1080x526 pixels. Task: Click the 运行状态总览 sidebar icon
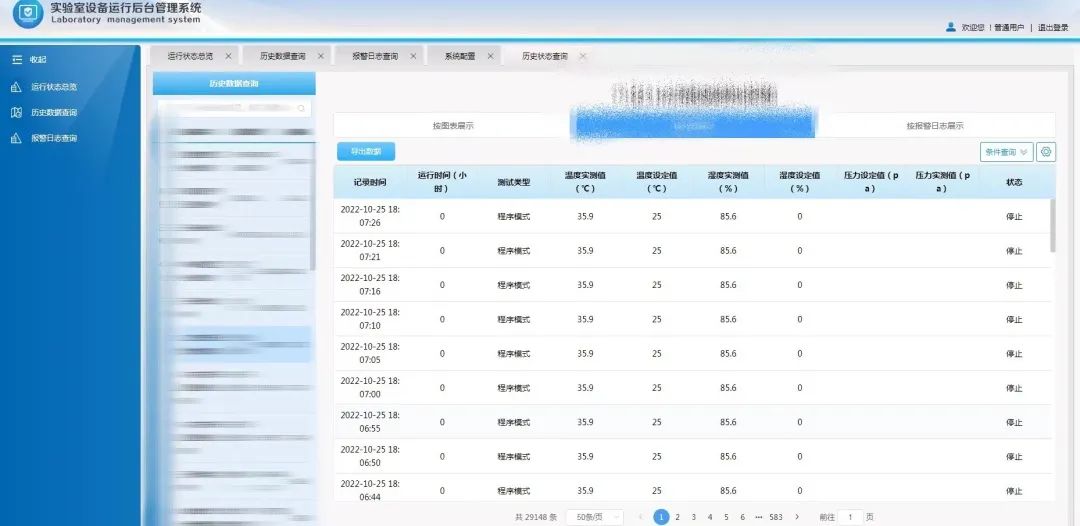[16, 87]
